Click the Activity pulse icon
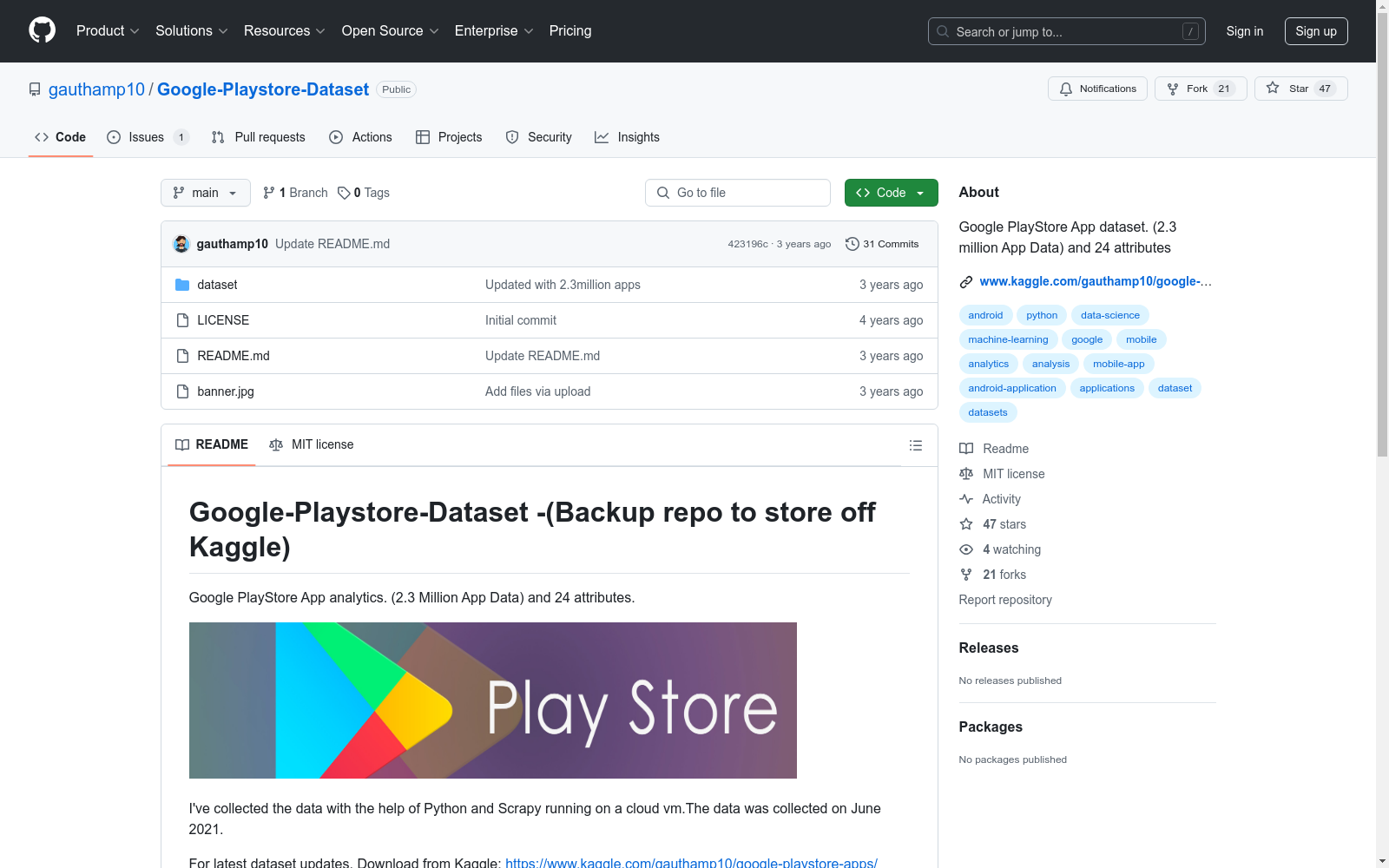The height and width of the screenshot is (868, 1389). 966,499
